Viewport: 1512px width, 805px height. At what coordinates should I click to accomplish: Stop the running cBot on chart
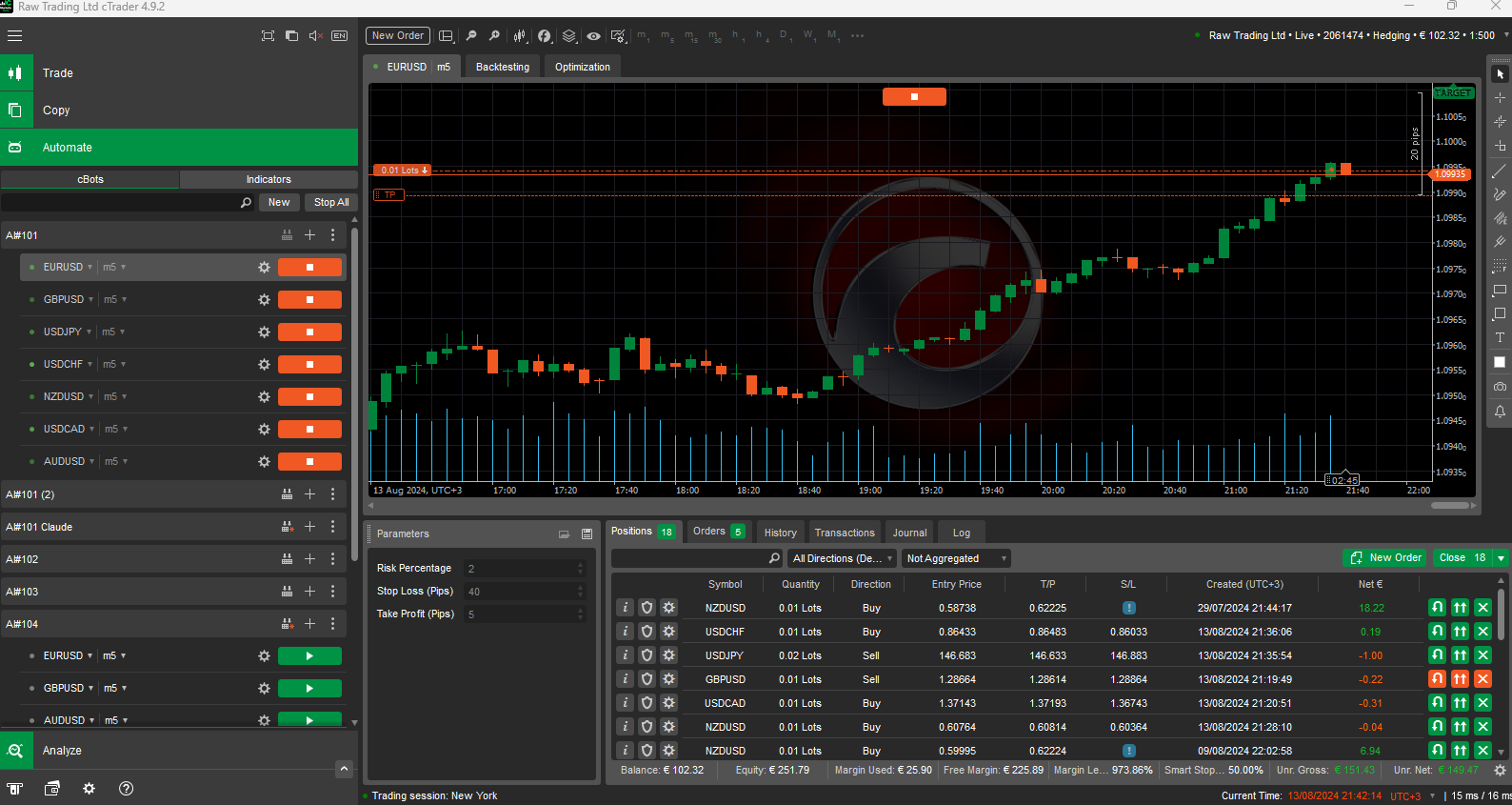coord(914,96)
